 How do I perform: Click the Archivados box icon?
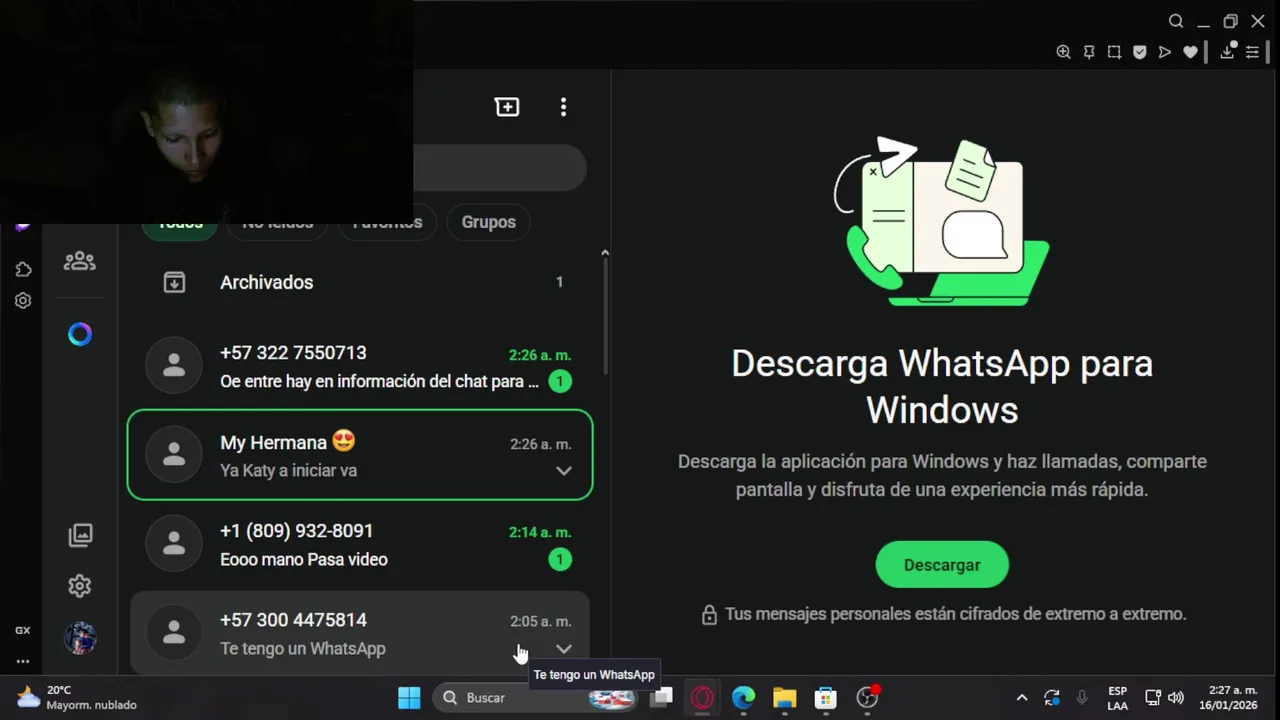[174, 283]
